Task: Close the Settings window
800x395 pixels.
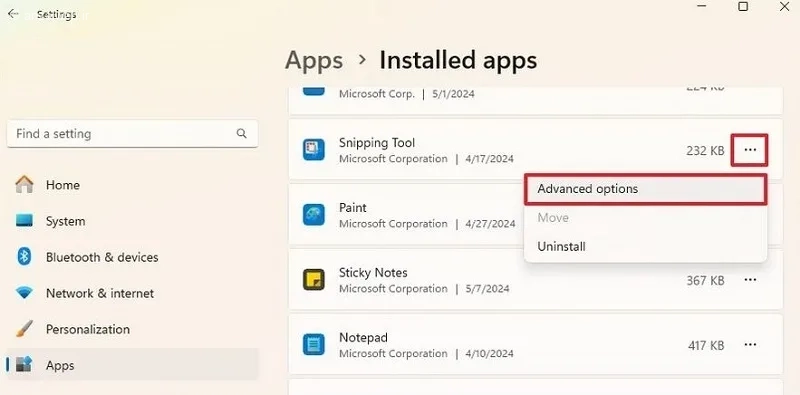Action: coord(785,7)
